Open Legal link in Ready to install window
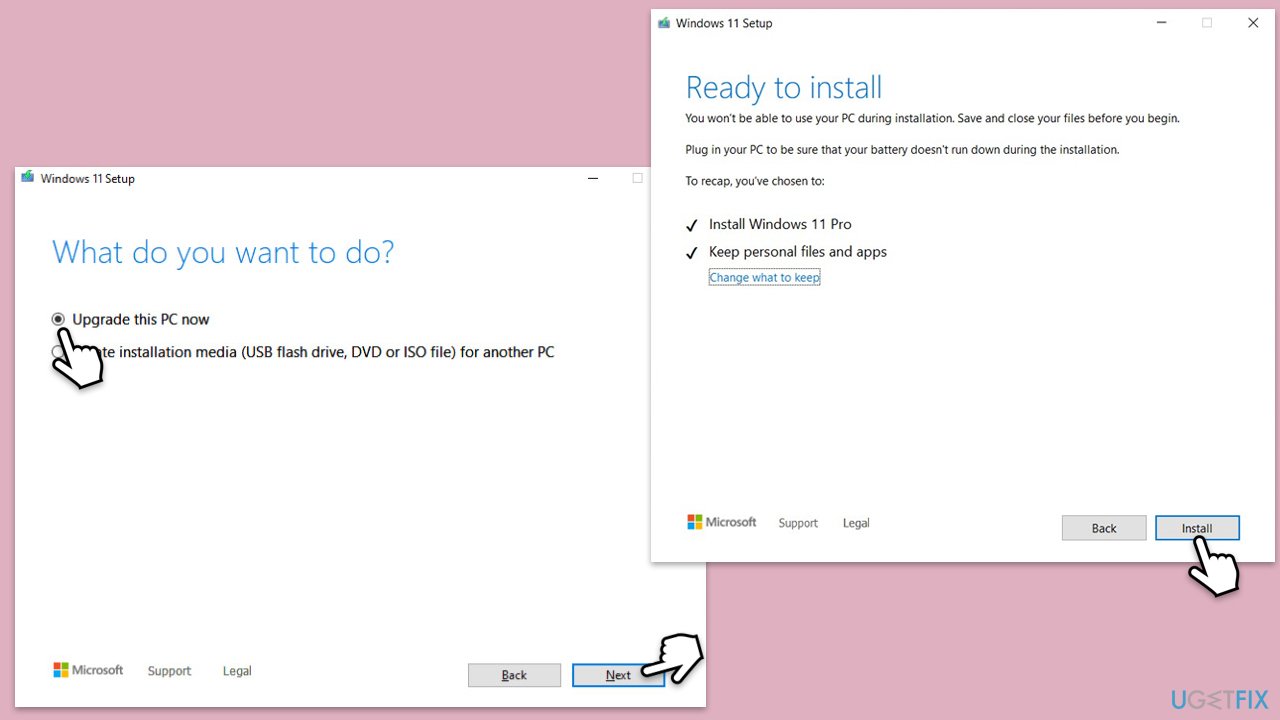1280x720 pixels. pyautogui.click(x=856, y=523)
